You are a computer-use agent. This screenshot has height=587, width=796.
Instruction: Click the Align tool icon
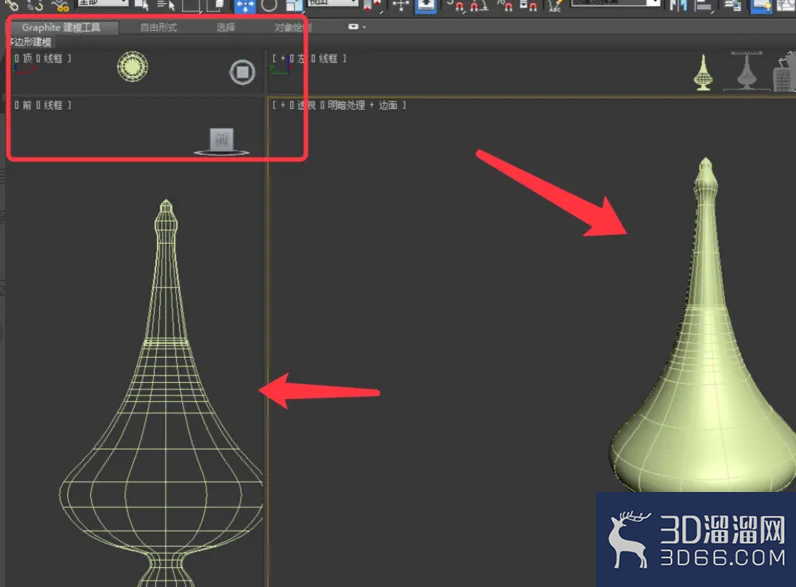704,6
